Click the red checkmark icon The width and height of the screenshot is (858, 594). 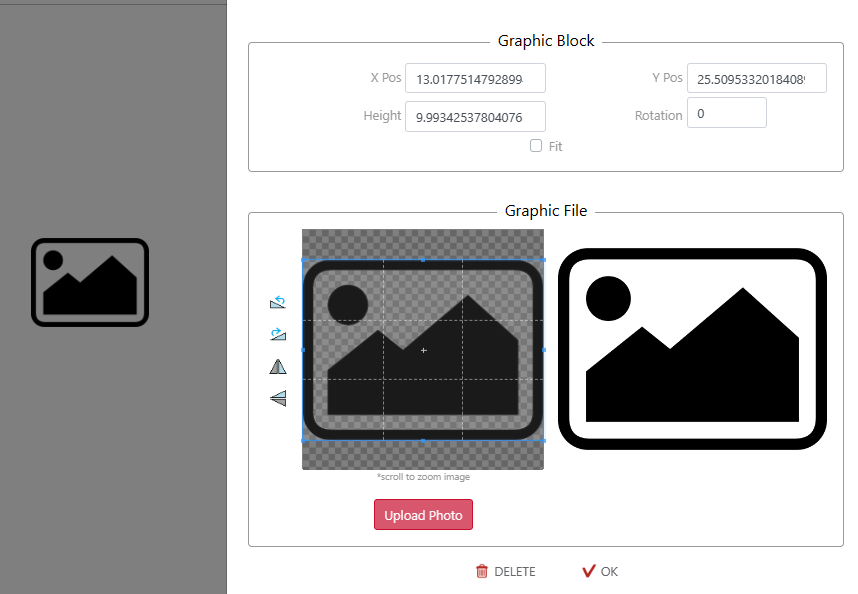pos(588,571)
